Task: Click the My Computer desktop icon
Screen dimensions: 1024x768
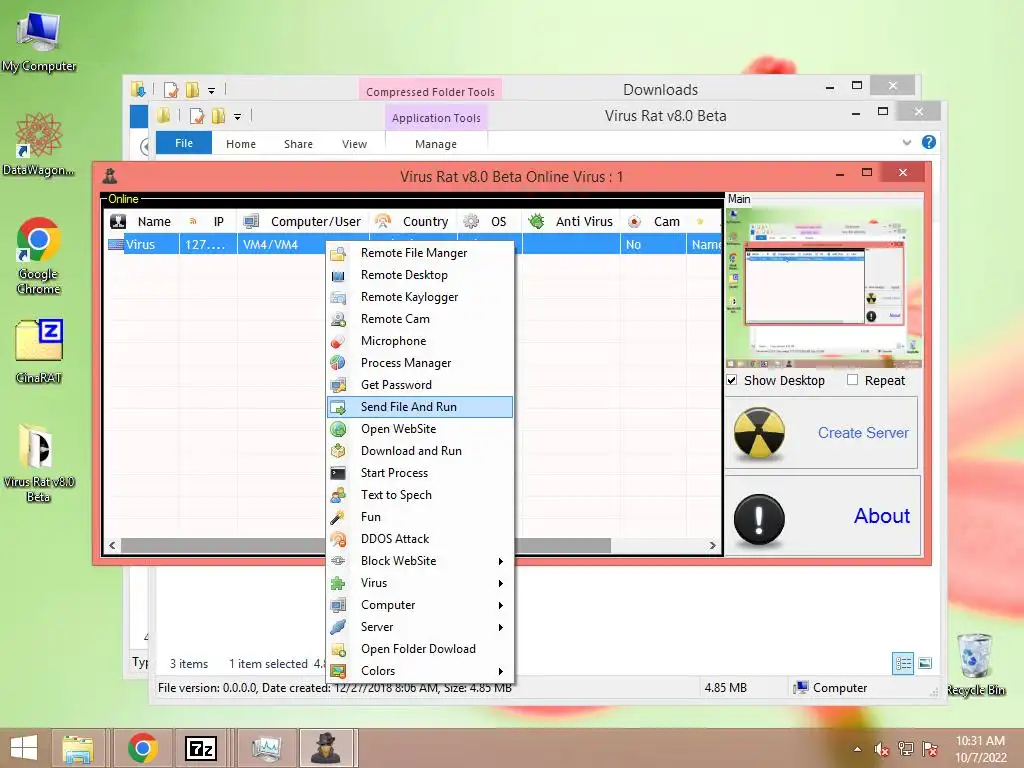Action: coord(39,42)
